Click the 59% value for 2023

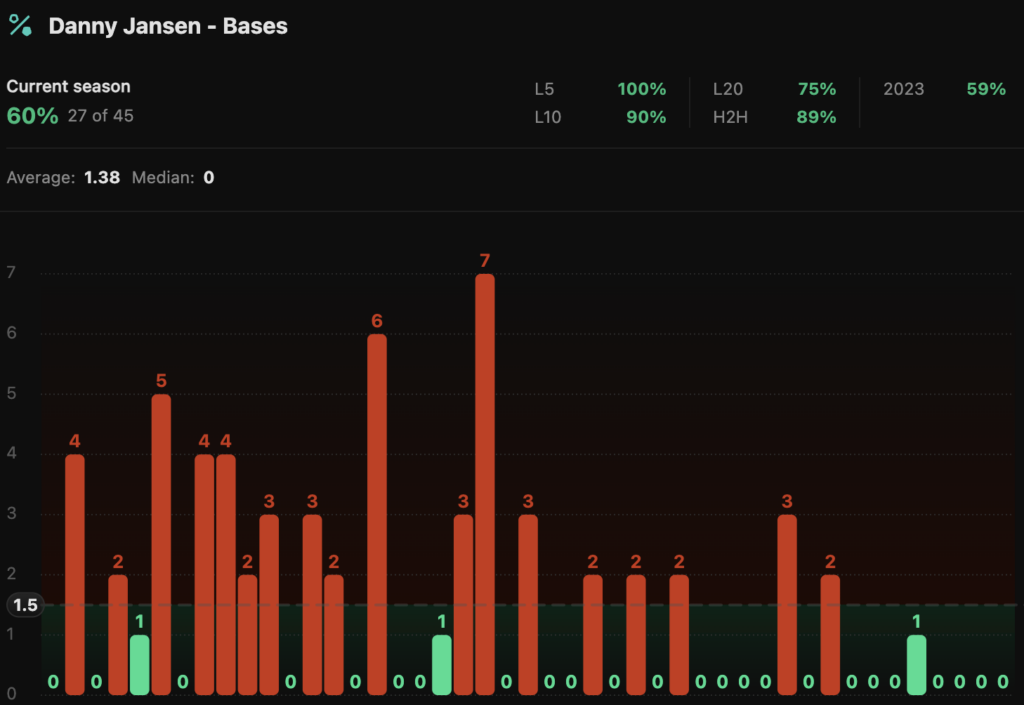coord(986,89)
